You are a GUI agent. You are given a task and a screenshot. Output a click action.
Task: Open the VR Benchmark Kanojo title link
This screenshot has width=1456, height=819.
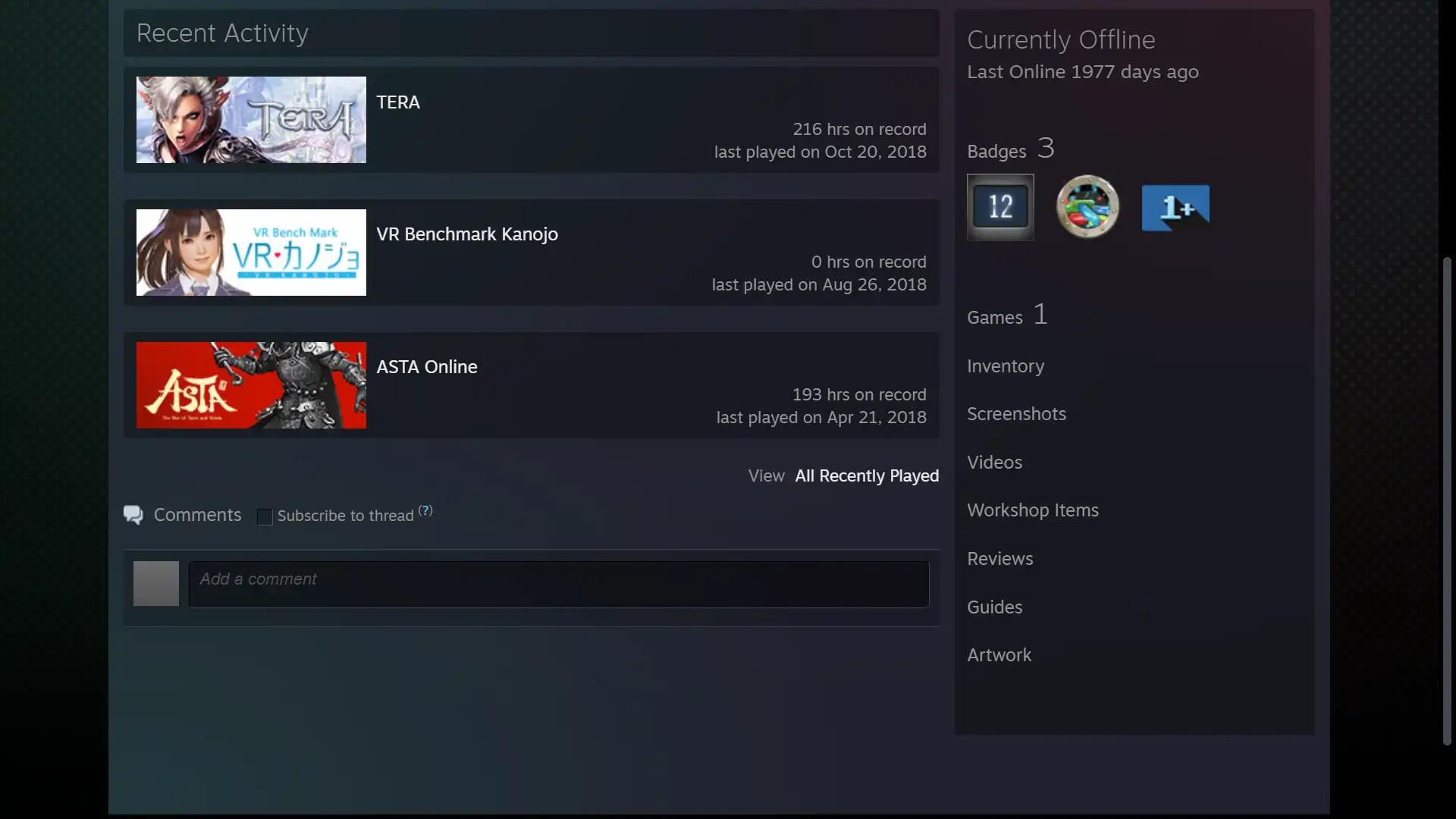(467, 234)
